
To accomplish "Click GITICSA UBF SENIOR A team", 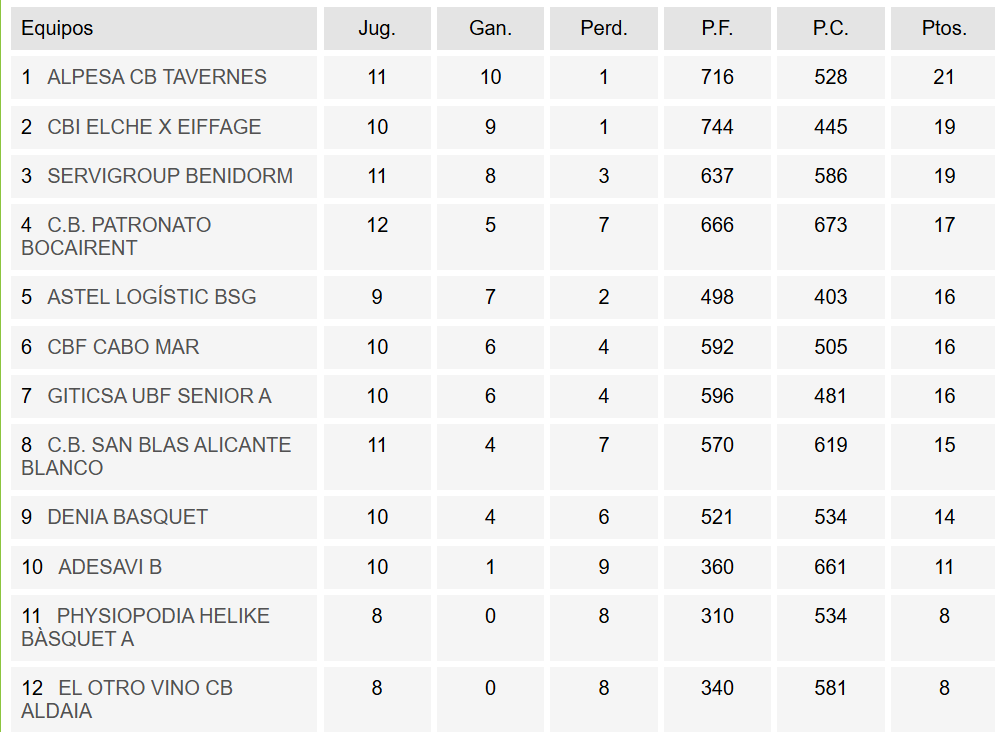I will click(159, 396).
